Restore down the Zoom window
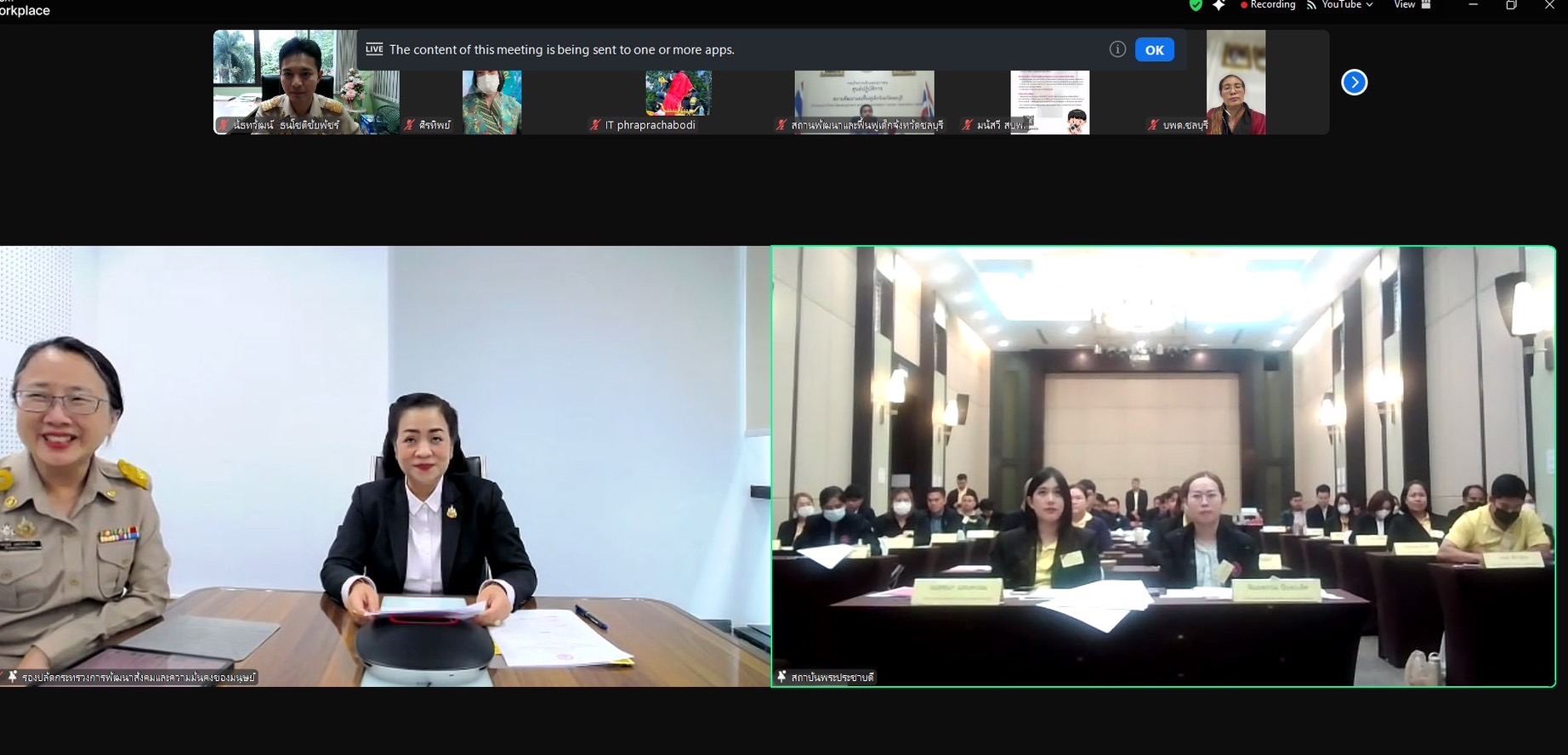The height and width of the screenshot is (755, 1568). coord(1511,5)
